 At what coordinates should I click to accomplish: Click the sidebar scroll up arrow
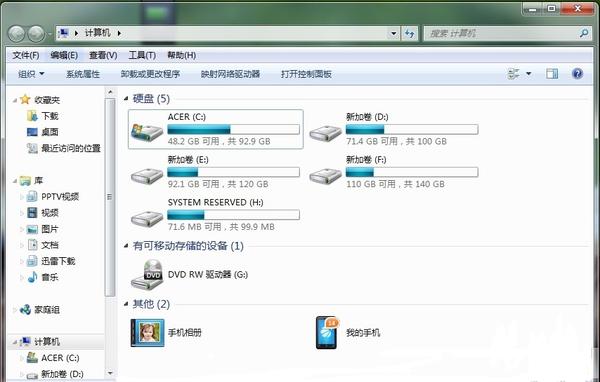tap(110, 92)
